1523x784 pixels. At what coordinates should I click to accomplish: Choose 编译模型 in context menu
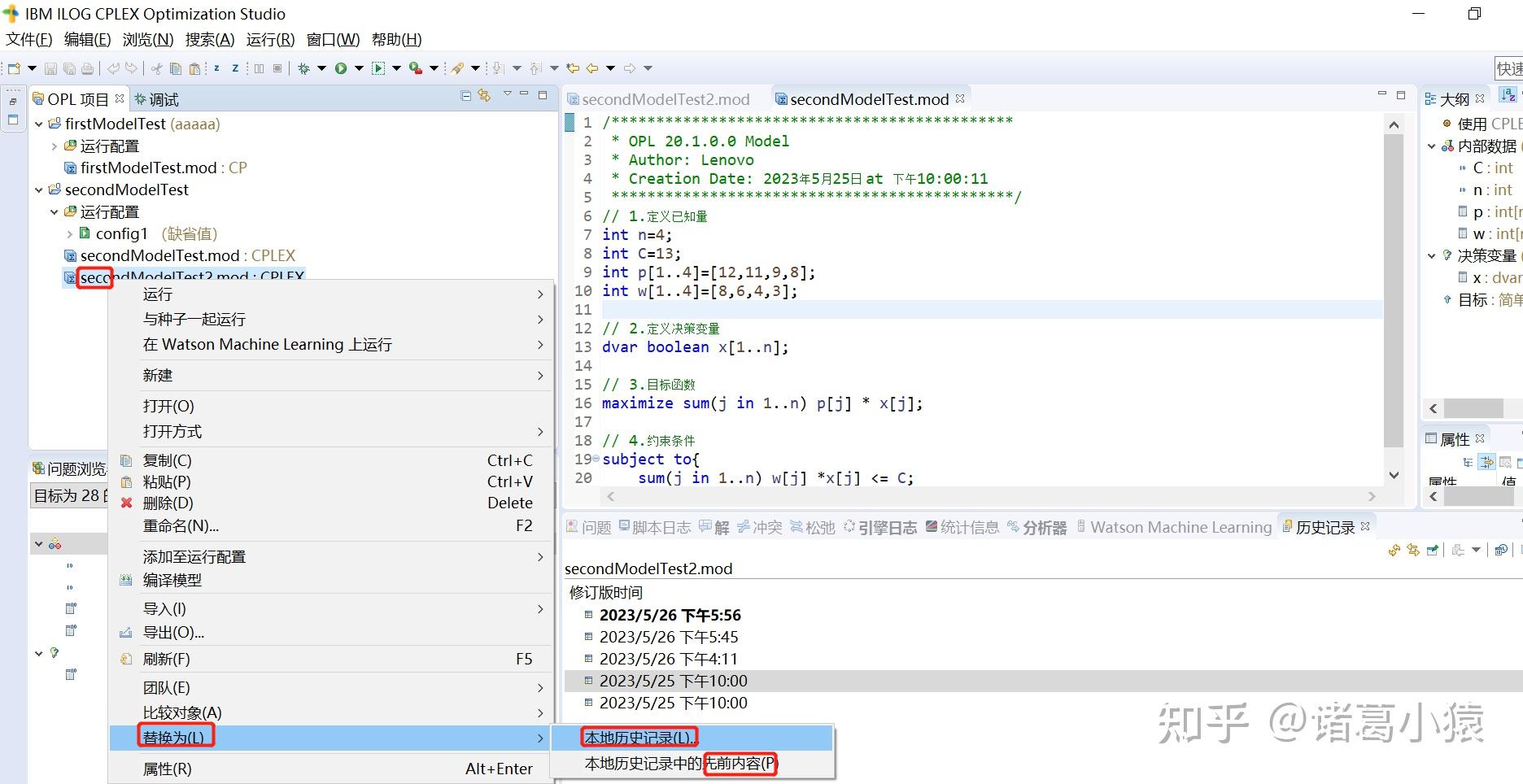pos(330,580)
